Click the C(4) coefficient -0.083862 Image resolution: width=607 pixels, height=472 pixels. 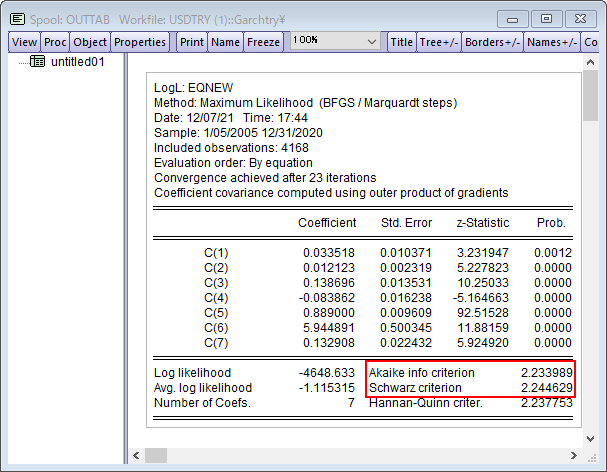point(327,298)
